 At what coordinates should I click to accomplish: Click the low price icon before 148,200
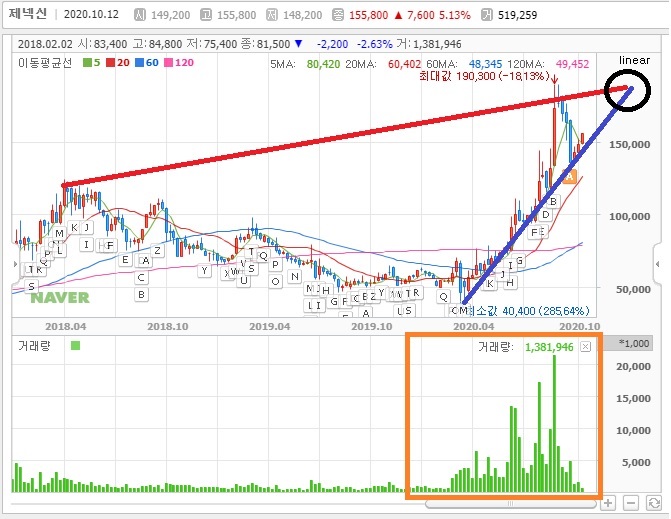pyautogui.click(x=272, y=15)
